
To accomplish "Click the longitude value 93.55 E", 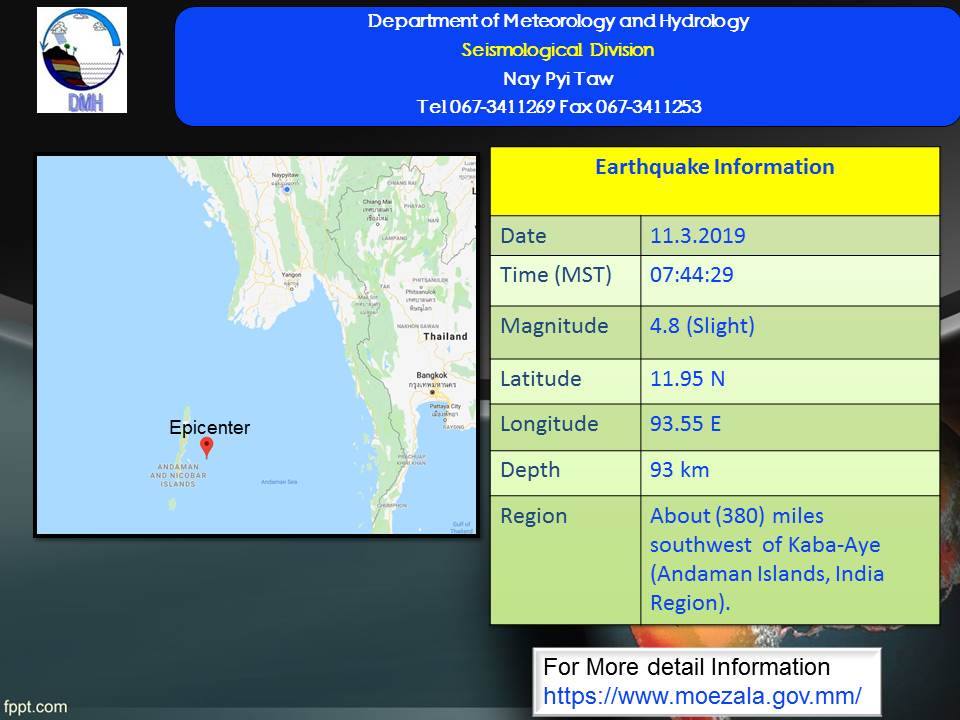I will pos(685,423).
